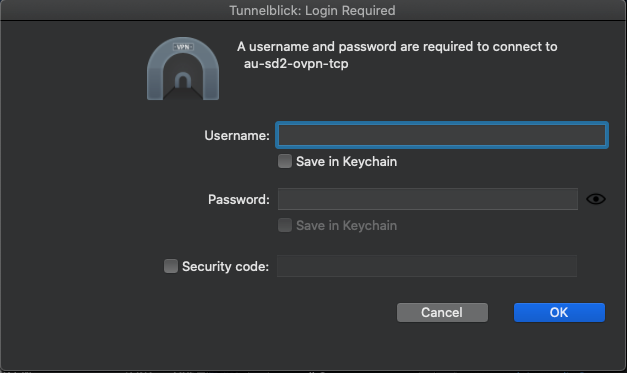Click the VPN badge atop the tunnel icon
627x373 pixels.
[183, 47]
